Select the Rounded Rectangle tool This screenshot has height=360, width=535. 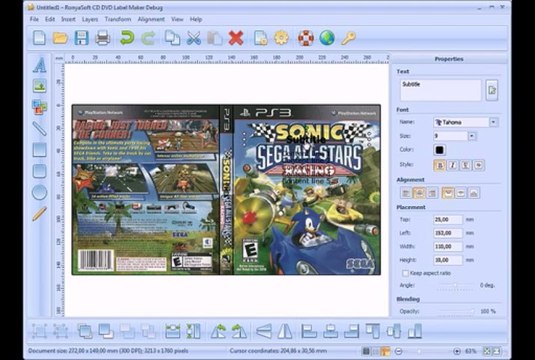point(40,171)
